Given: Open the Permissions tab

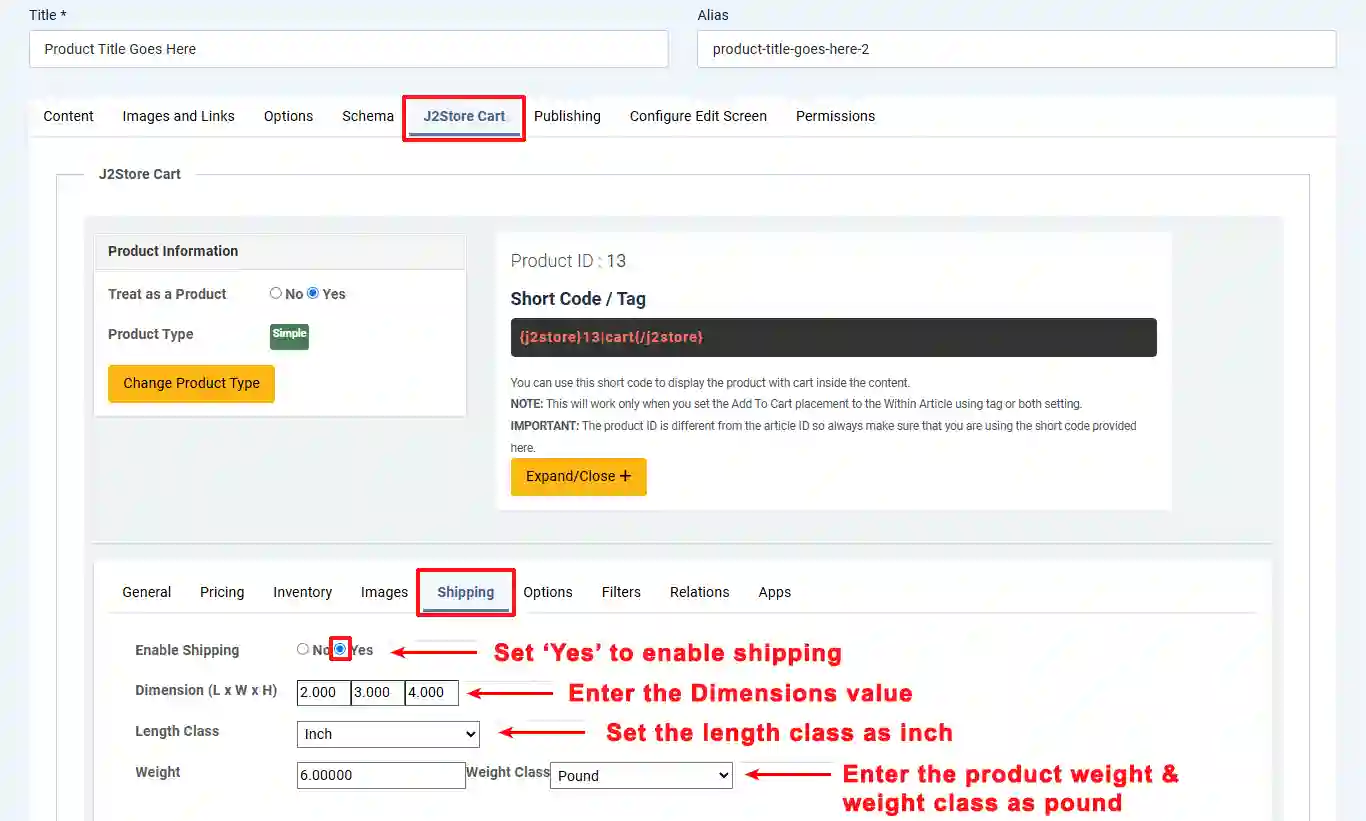Looking at the screenshot, I should [835, 116].
